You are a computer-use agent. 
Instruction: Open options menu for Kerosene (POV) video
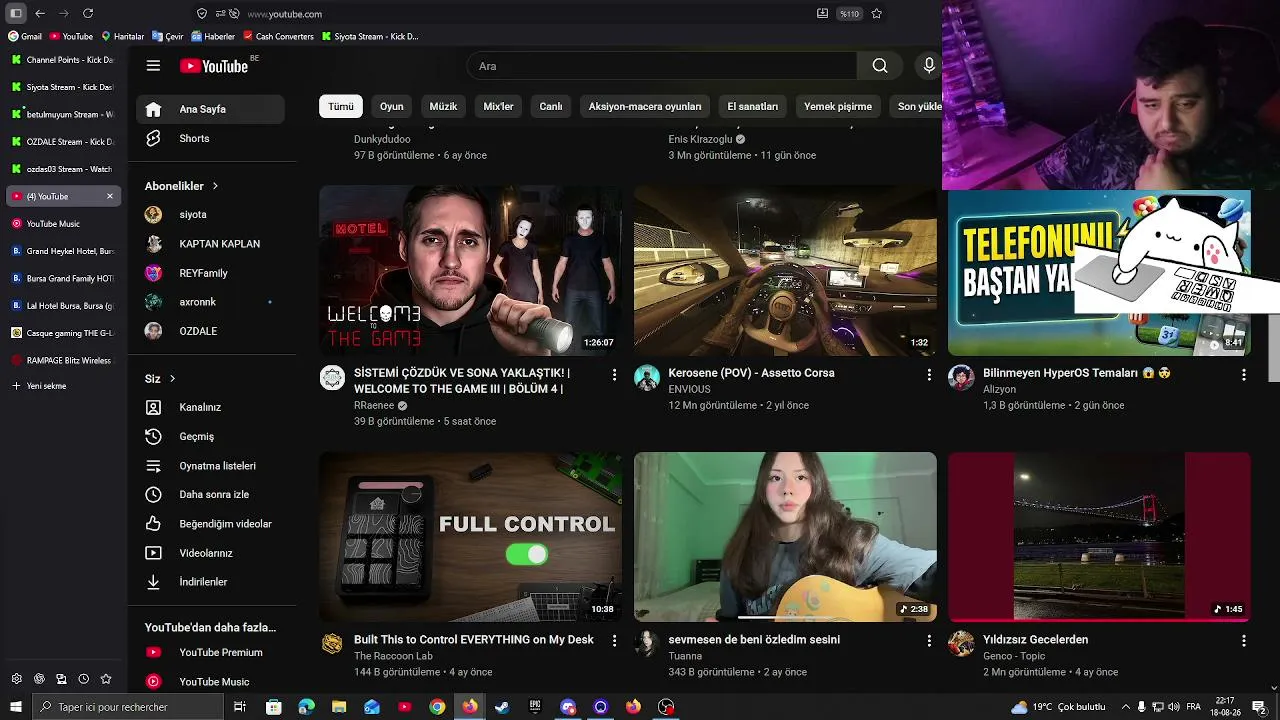tap(929, 374)
